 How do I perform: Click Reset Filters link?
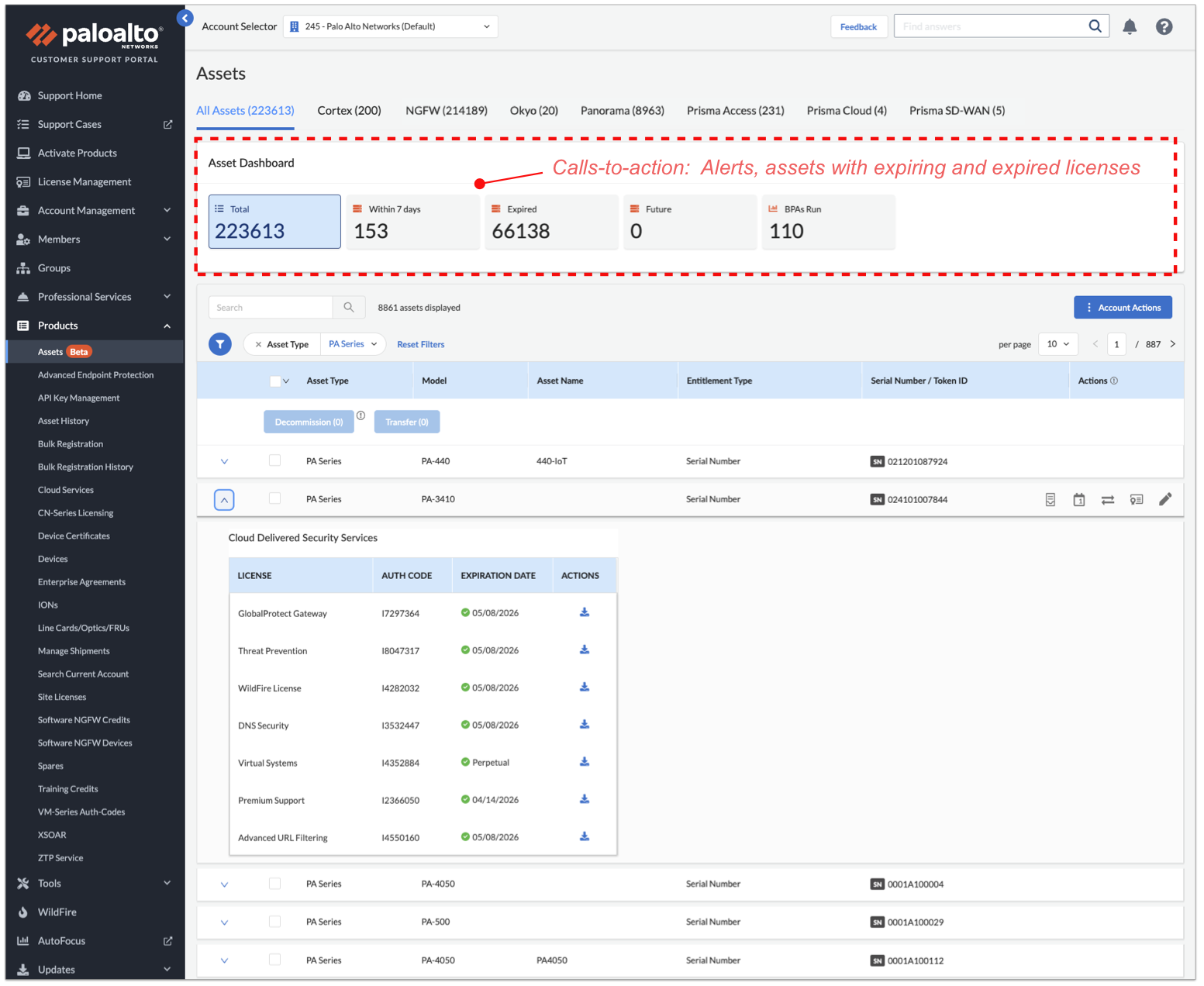[x=421, y=345]
